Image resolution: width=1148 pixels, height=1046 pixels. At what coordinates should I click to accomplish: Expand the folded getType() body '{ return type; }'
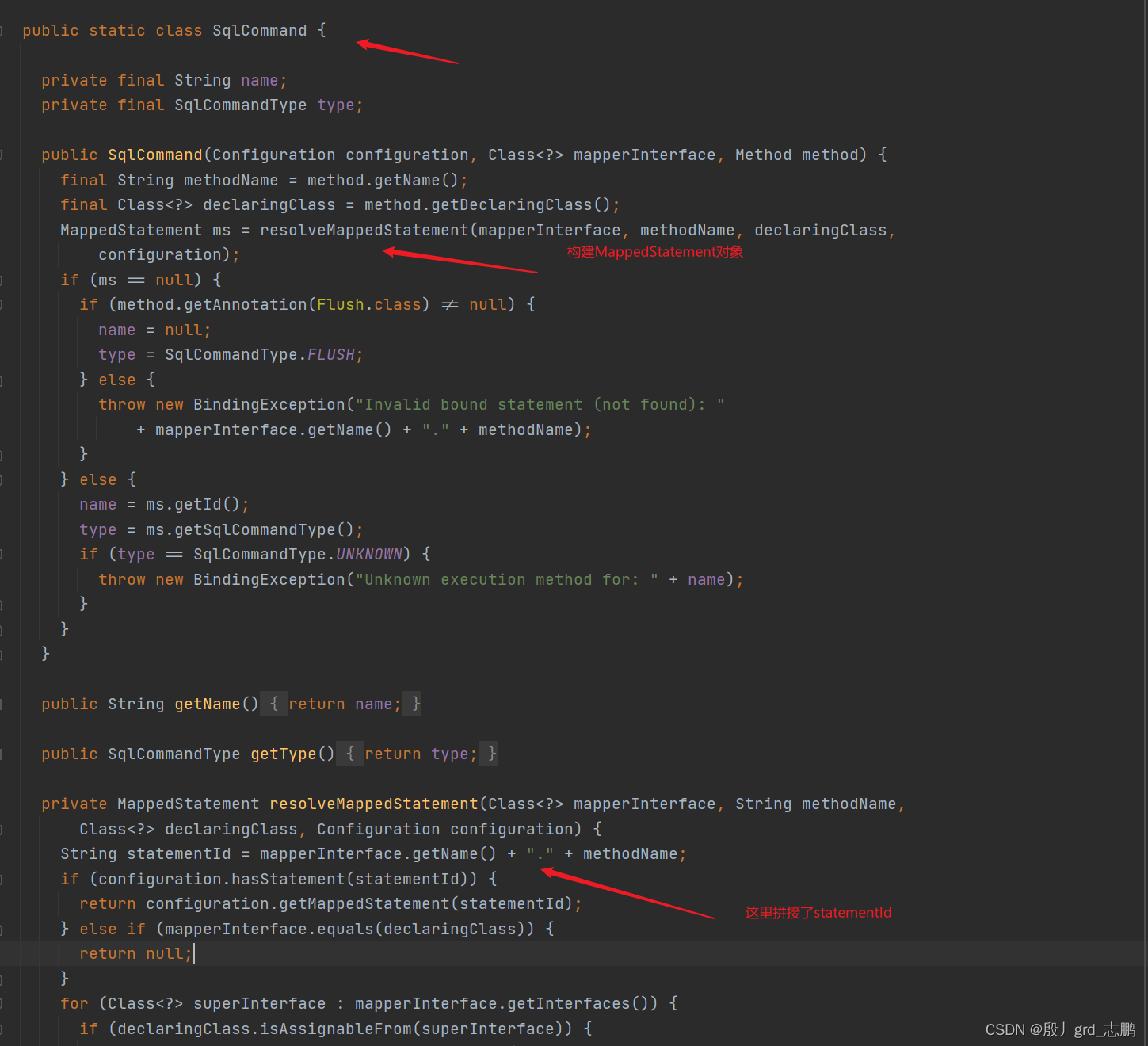417,754
